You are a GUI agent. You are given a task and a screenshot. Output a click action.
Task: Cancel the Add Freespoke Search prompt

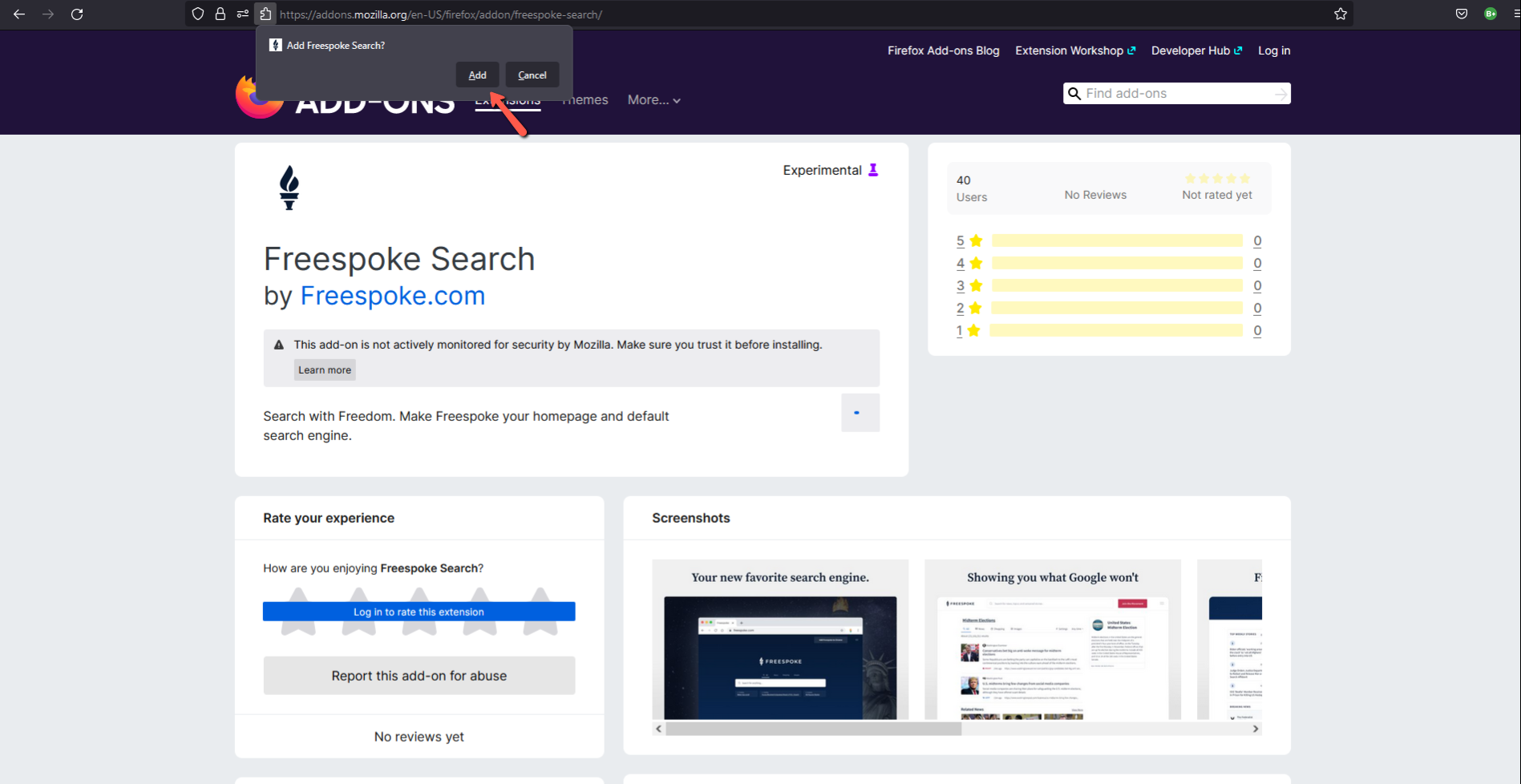tap(532, 75)
